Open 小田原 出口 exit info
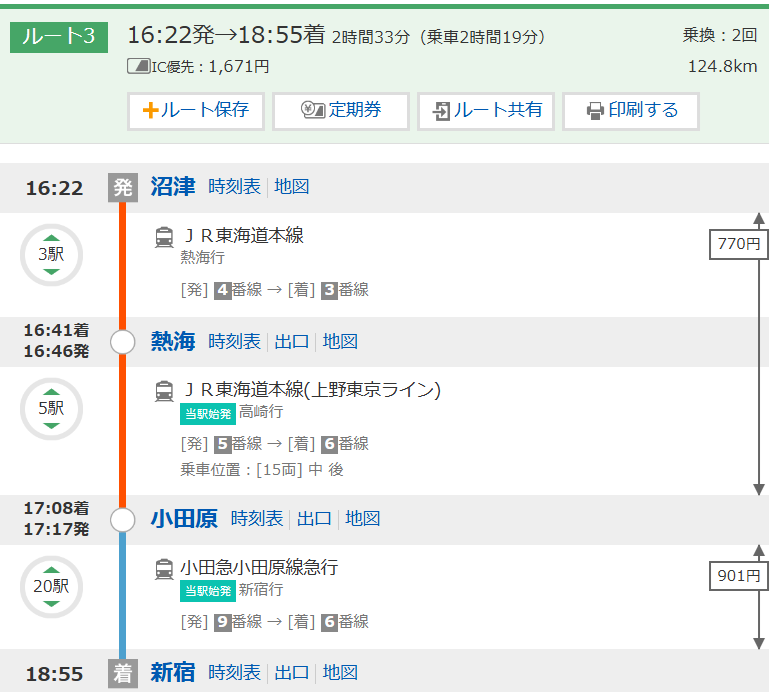Viewport: 777px width, 692px height. [x=314, y=519]
